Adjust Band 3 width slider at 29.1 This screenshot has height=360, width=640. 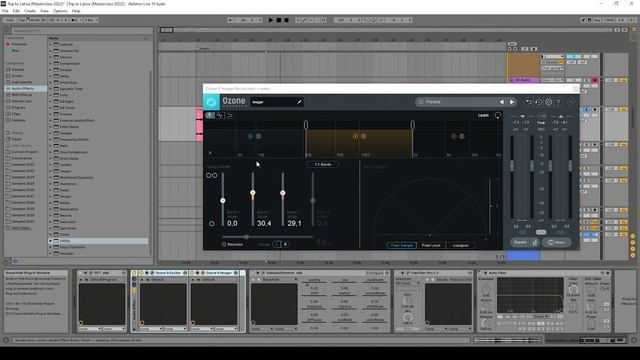[x=282, y=193]
